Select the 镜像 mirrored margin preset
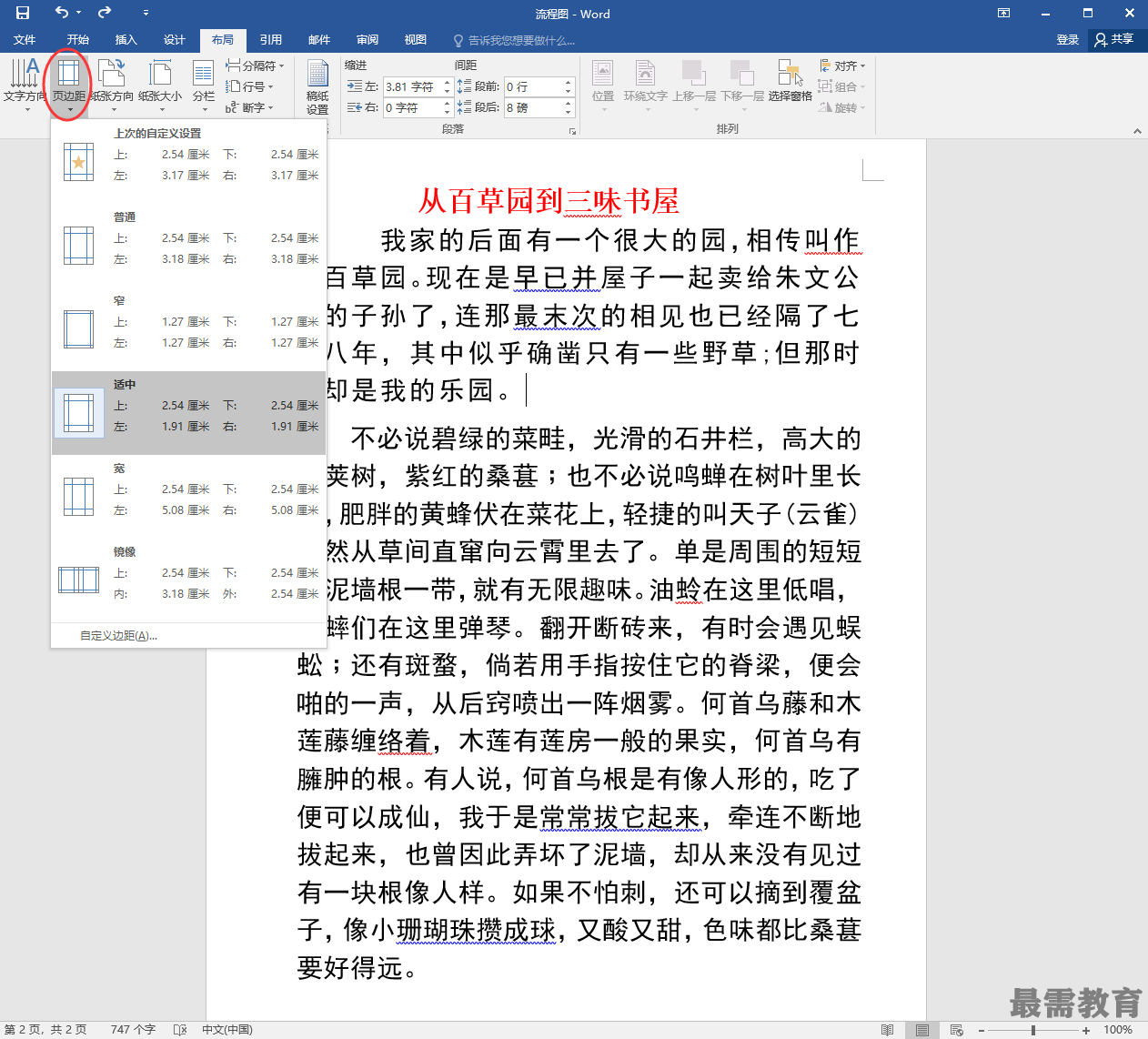The image size is (1148, 1039). coord(188,580)
